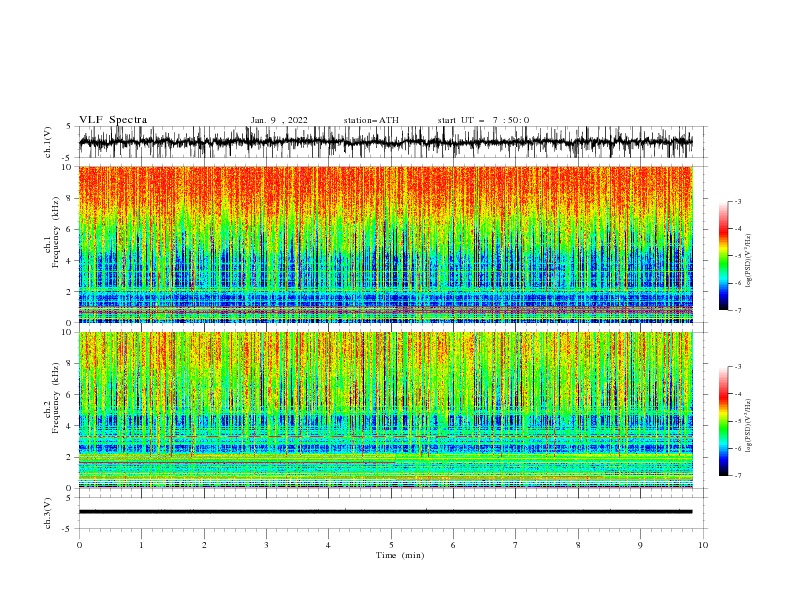792x612 pixels.
Task: Click the "station=ATH" header label
Action: point(371,120)
